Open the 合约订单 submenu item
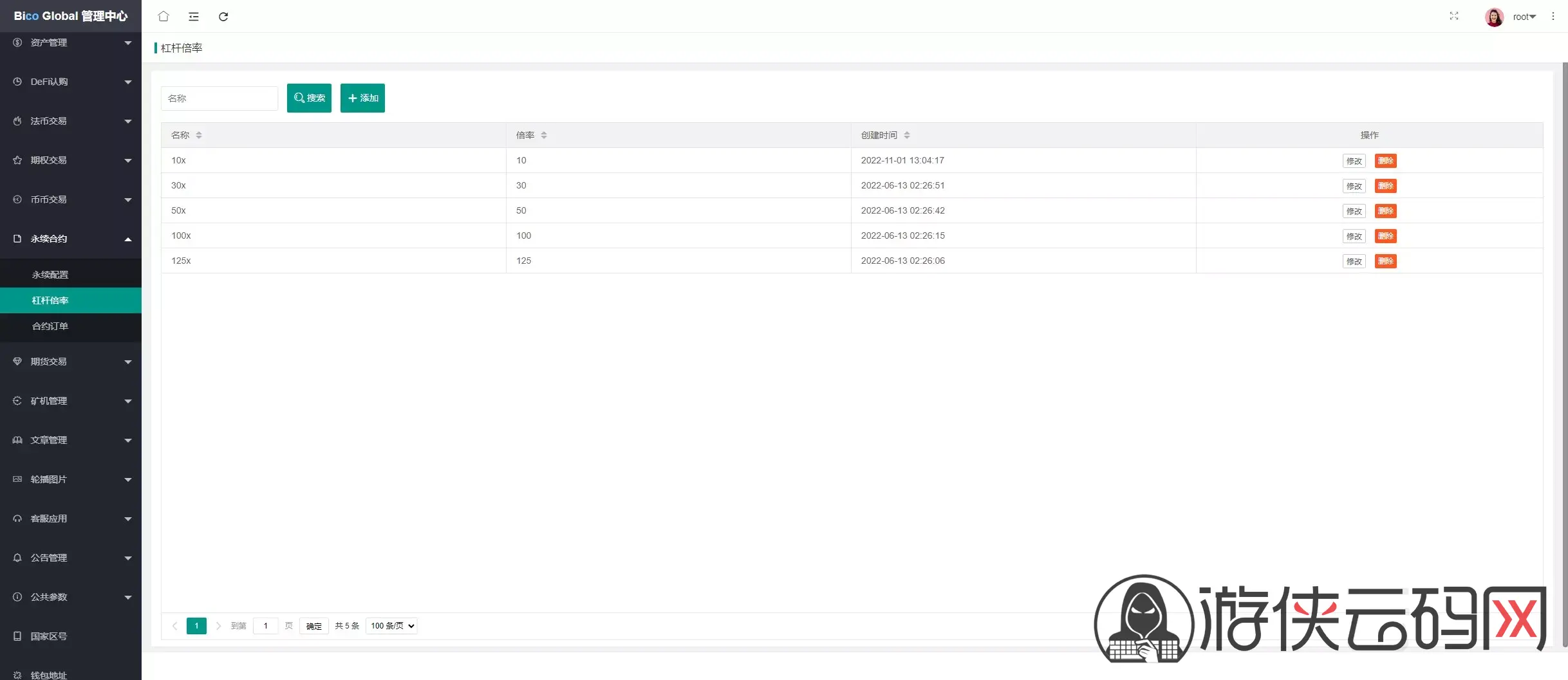This screenshot has height=680, width=1568. point(50,326)
